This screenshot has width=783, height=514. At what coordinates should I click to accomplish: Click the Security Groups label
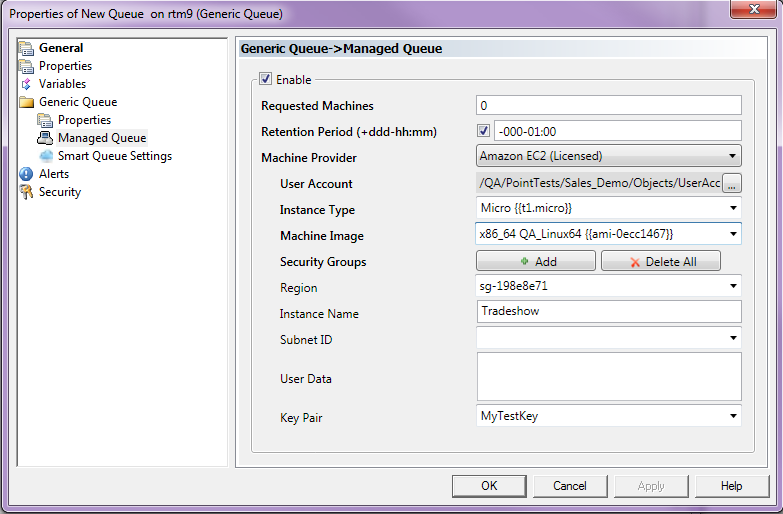click(323, 262)
